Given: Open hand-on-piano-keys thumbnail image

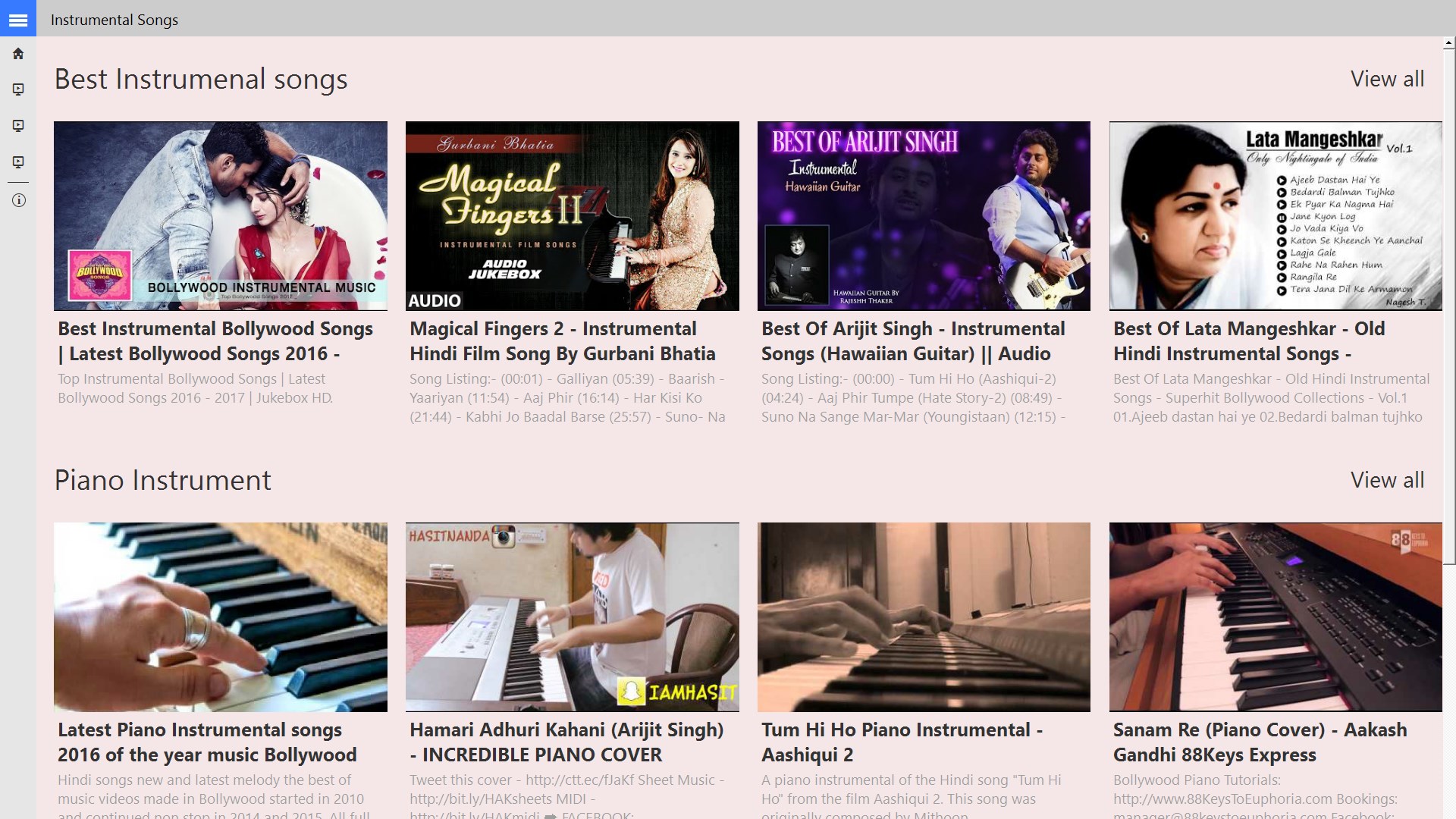Looking at the screenshot, I should tap(220, 617).
